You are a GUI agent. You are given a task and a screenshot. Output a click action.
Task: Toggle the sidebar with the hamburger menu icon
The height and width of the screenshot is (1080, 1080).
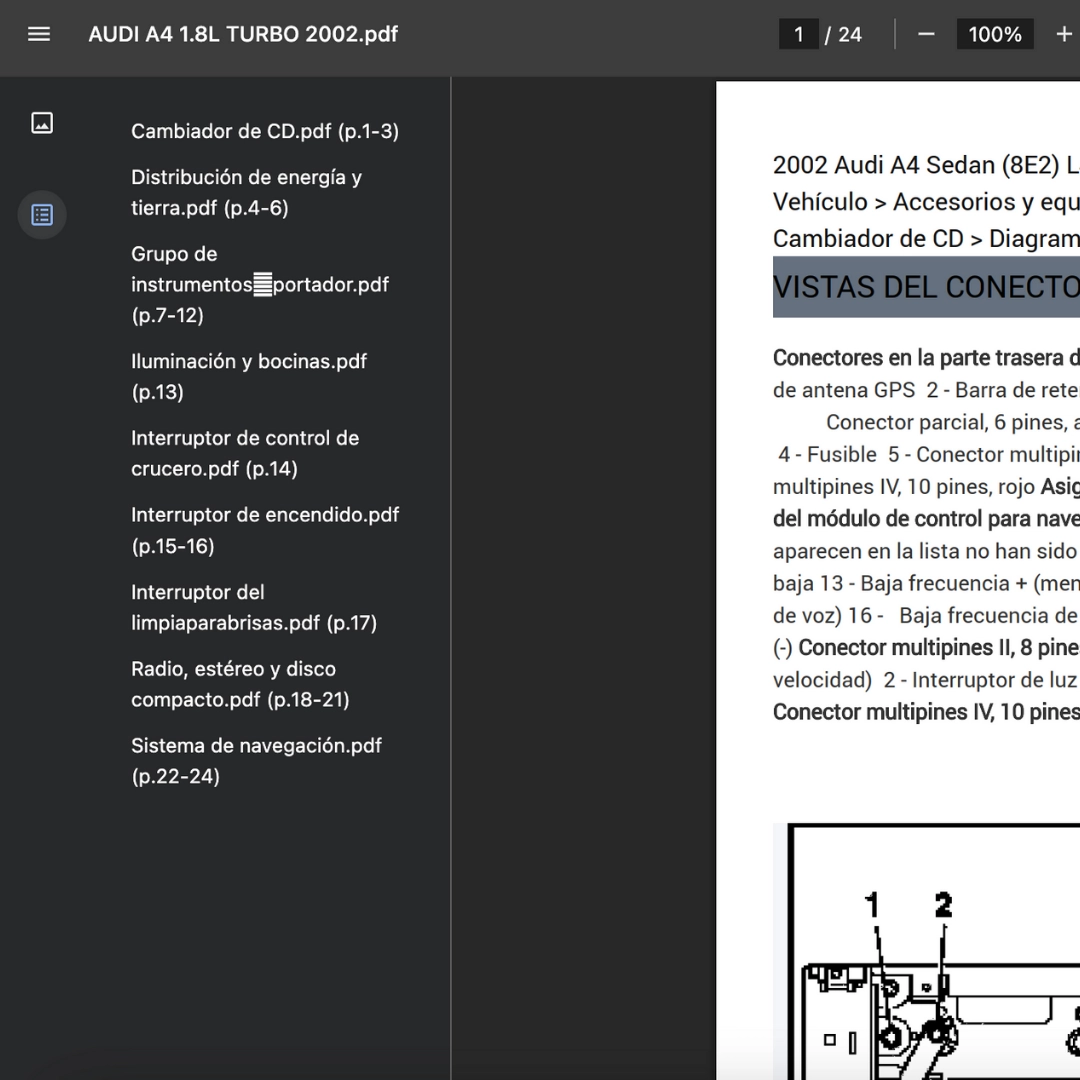click(x=39, y=34)
